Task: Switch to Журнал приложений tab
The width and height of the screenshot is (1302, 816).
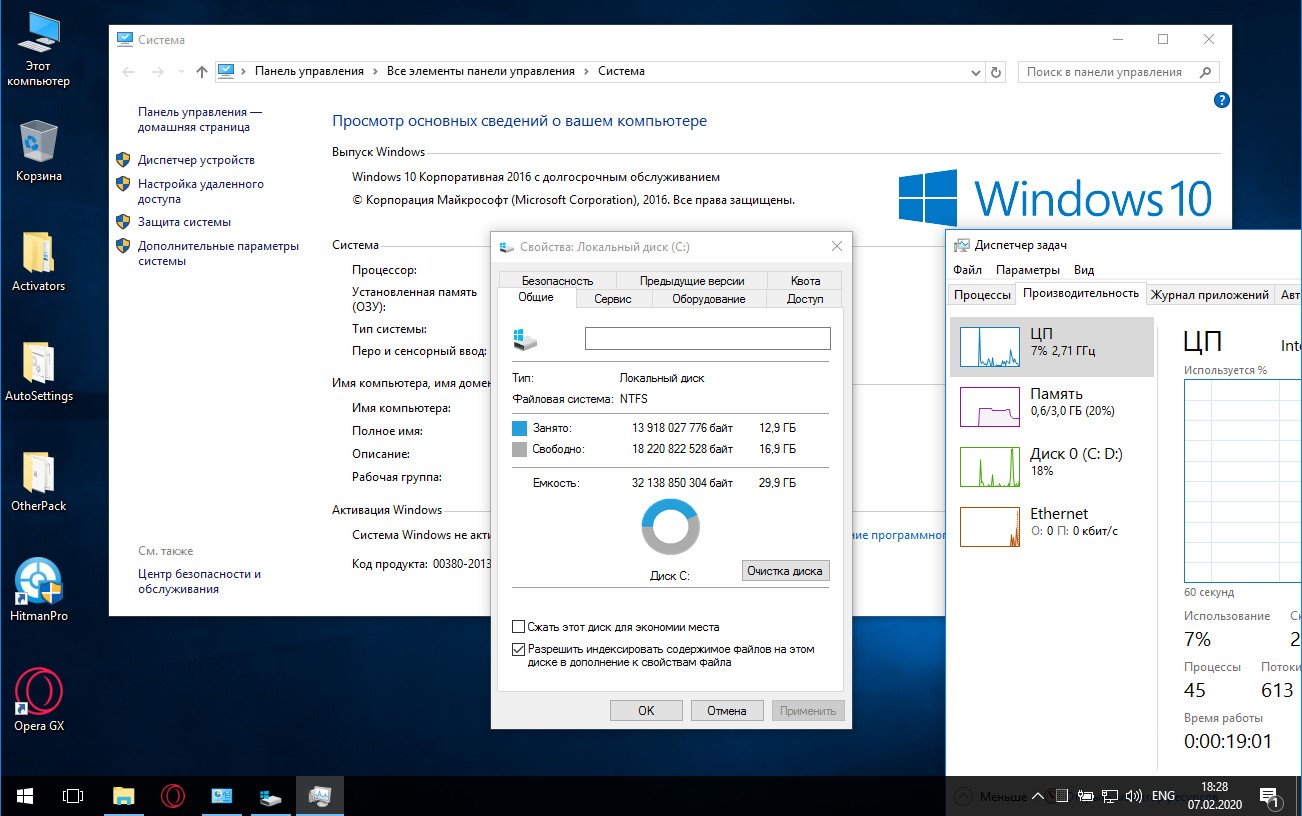Action: pos(1209,295)
